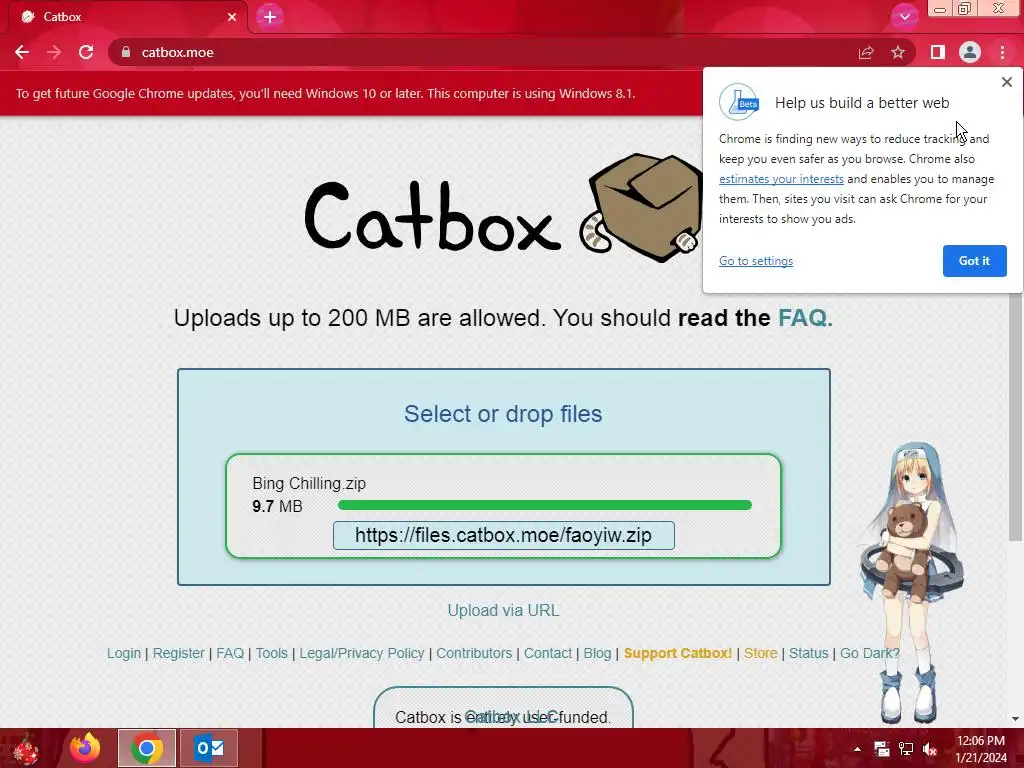
Task: Open Go to settings link
Action: click(756, 261)
